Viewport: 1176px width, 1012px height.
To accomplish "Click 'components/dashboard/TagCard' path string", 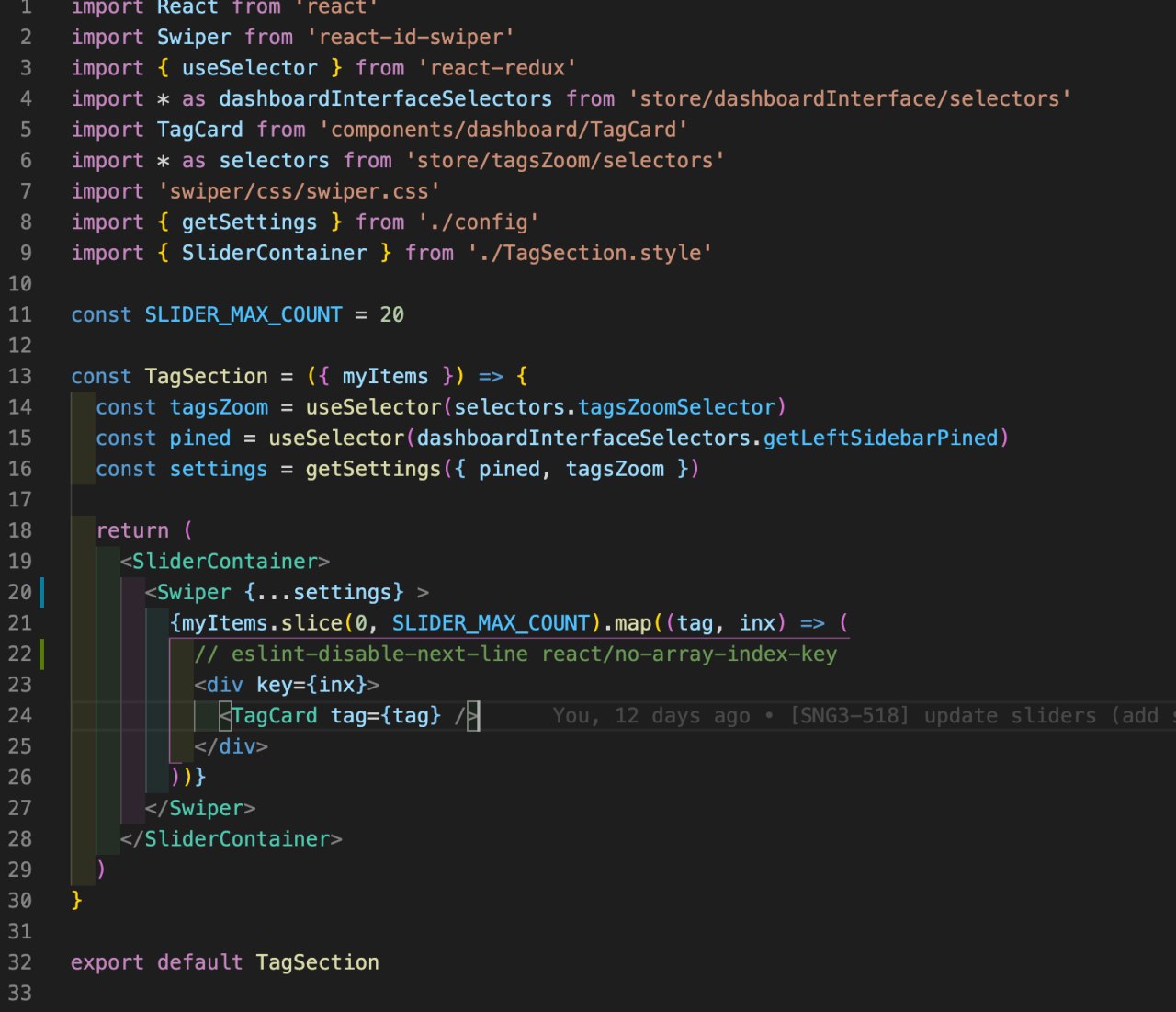I will (503, 130).
